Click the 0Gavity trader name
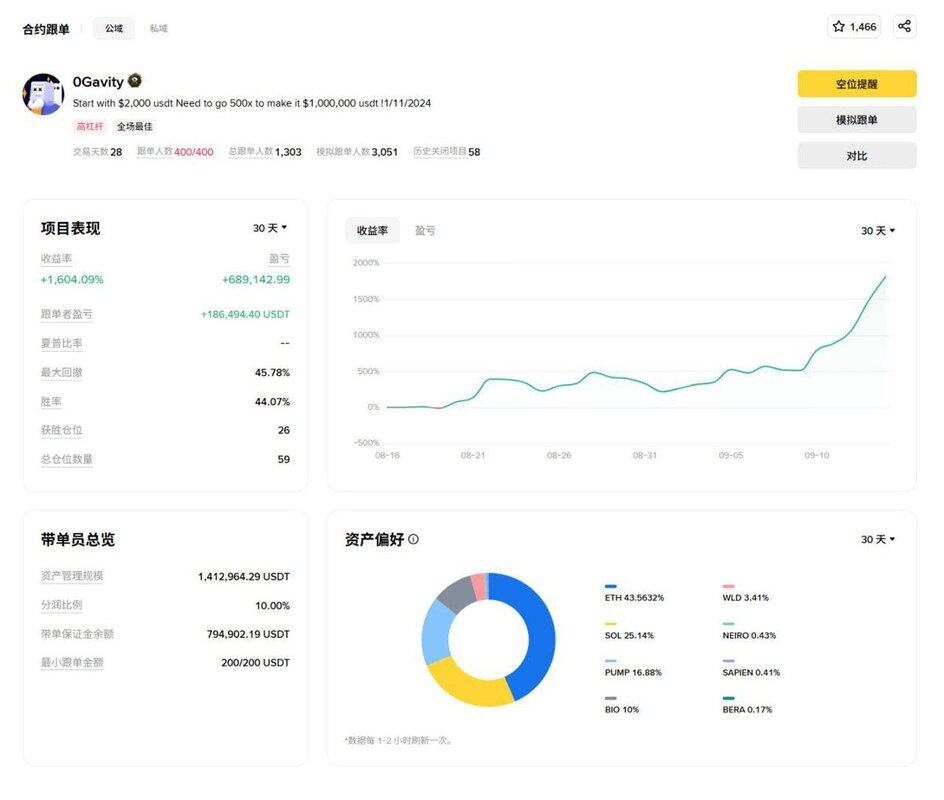Image resolution: width=944 pixels, height=800 pixels. pos(98,82)
